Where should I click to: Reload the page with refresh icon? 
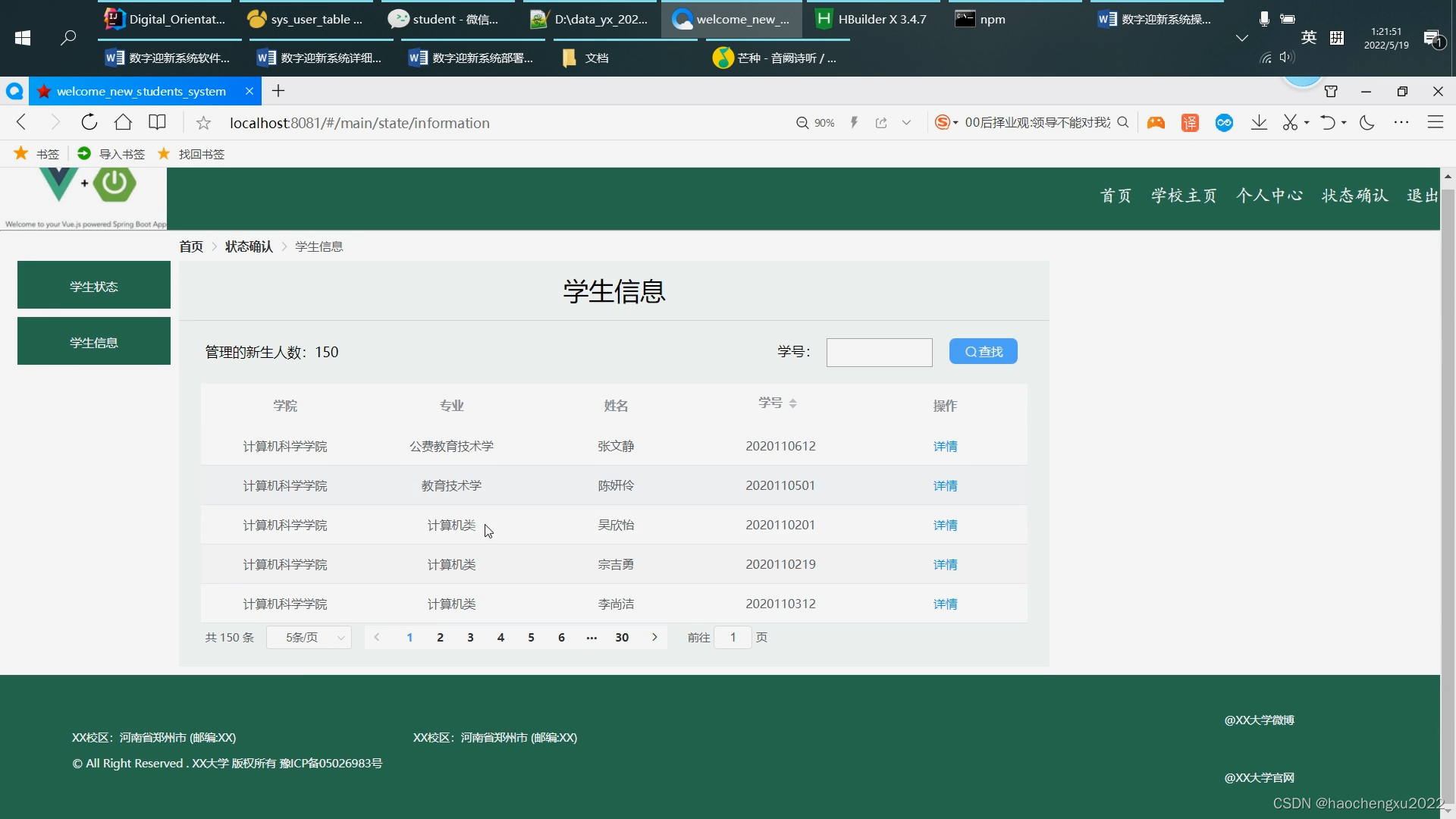(89, 122)
